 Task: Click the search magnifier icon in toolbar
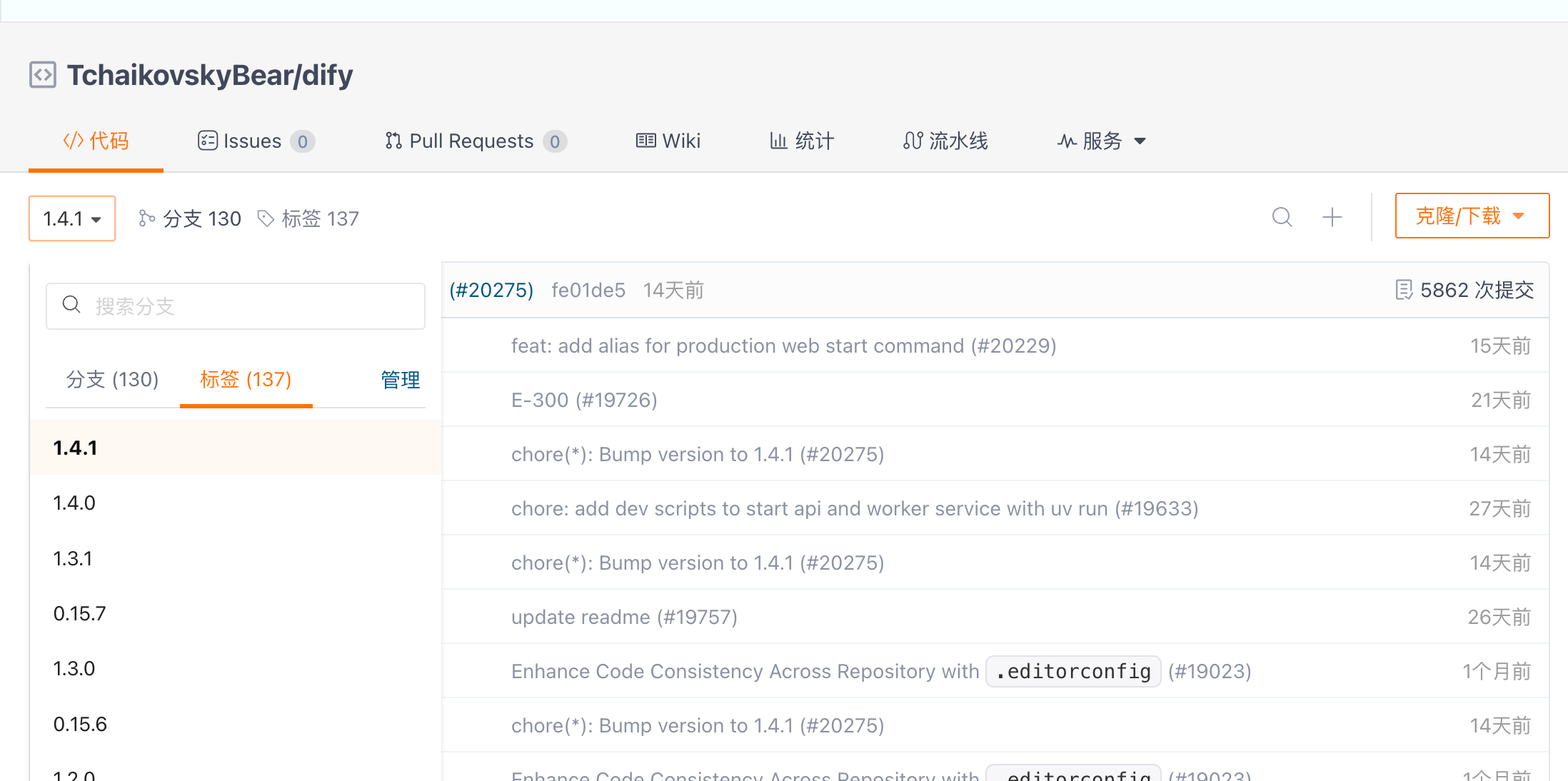tap(1282, 217)
